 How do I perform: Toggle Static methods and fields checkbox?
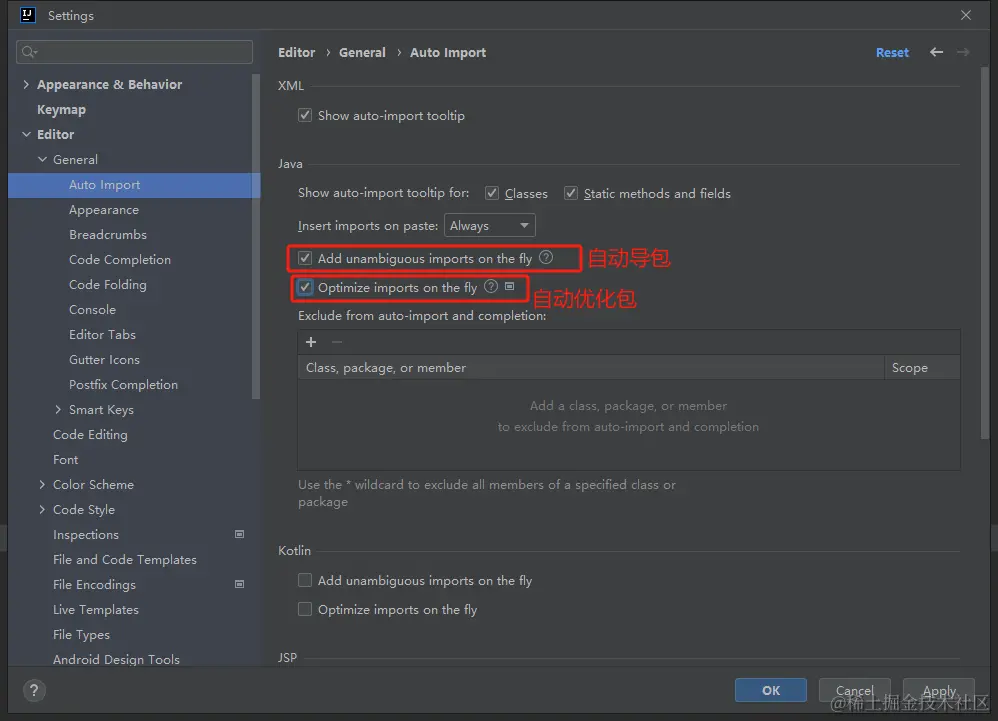click(571, 193)
